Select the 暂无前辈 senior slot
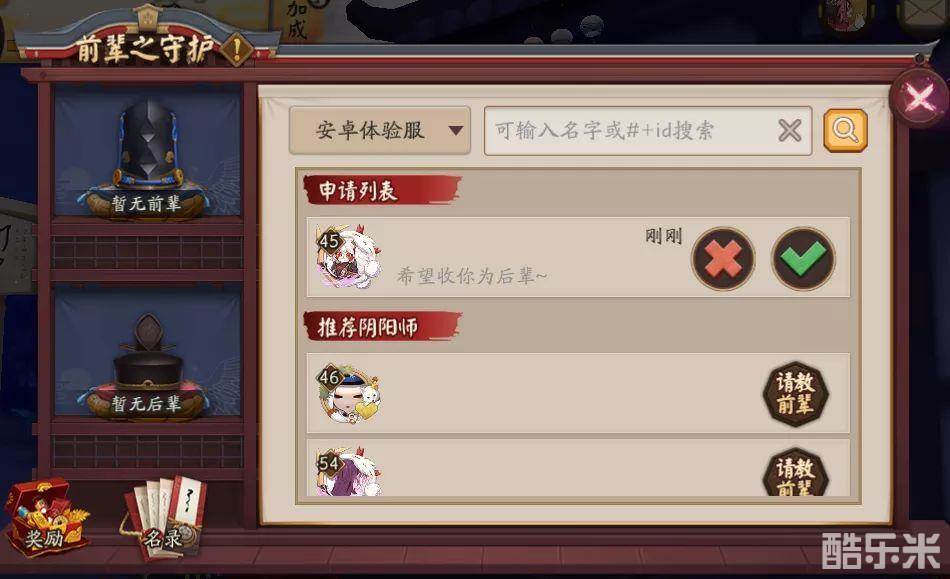Viewport: 950px width, 579px height. [x=147, y=151]
